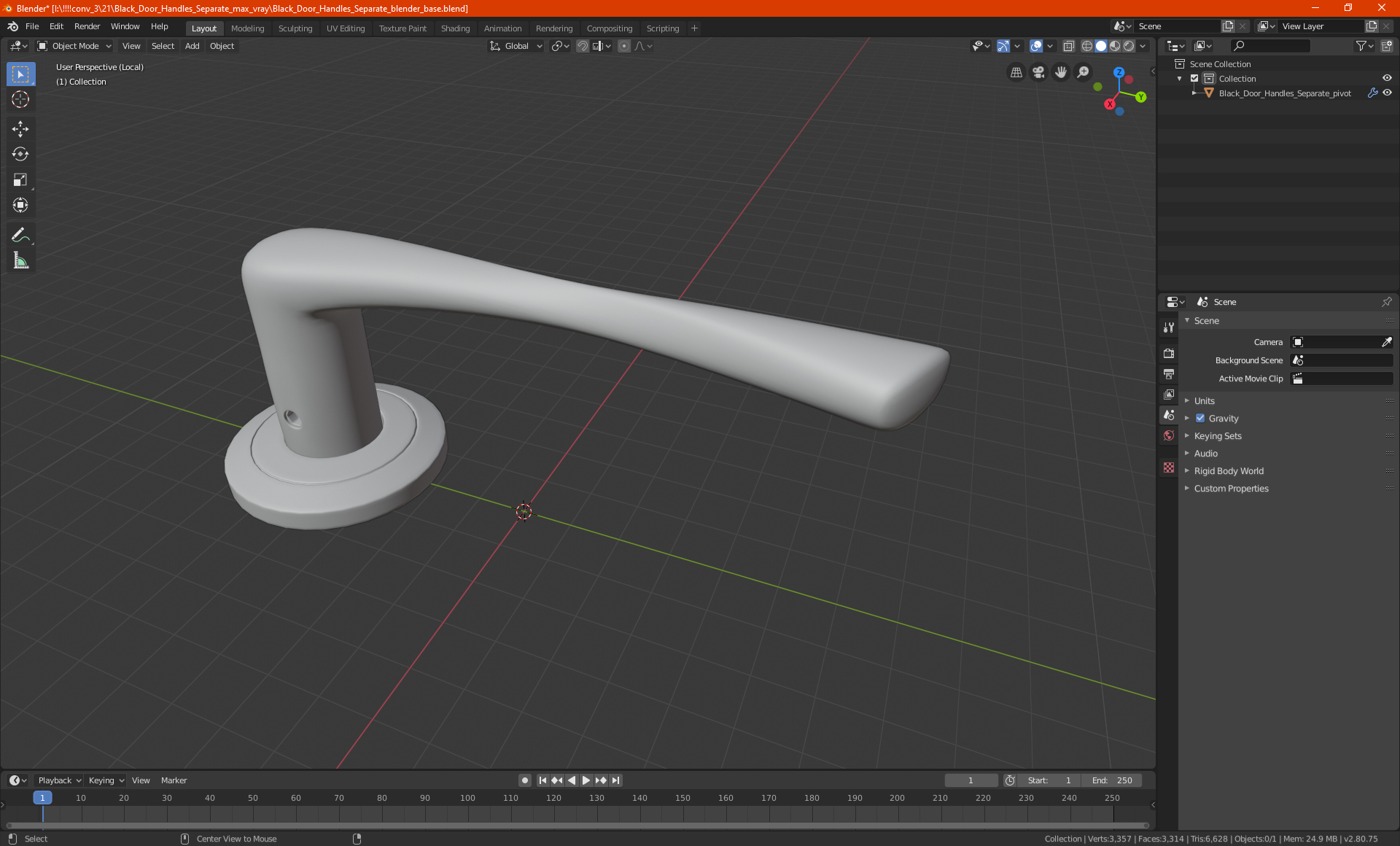Select the Transform tool

[20, 205]
